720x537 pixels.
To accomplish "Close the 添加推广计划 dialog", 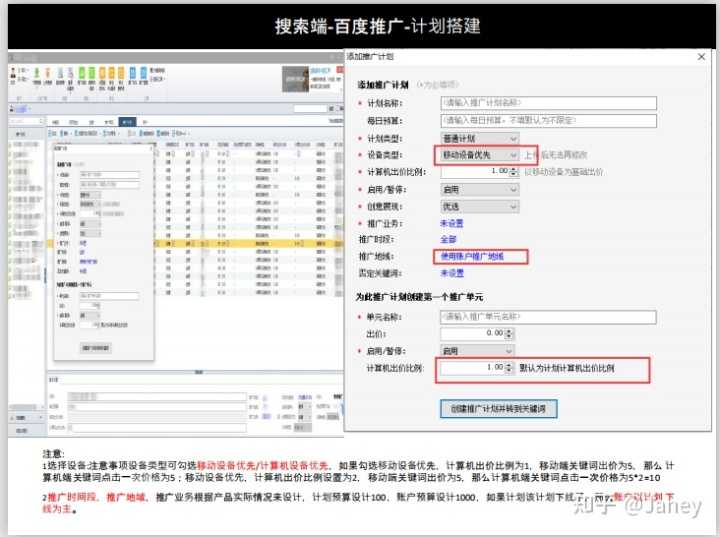I will click(701, 57).
